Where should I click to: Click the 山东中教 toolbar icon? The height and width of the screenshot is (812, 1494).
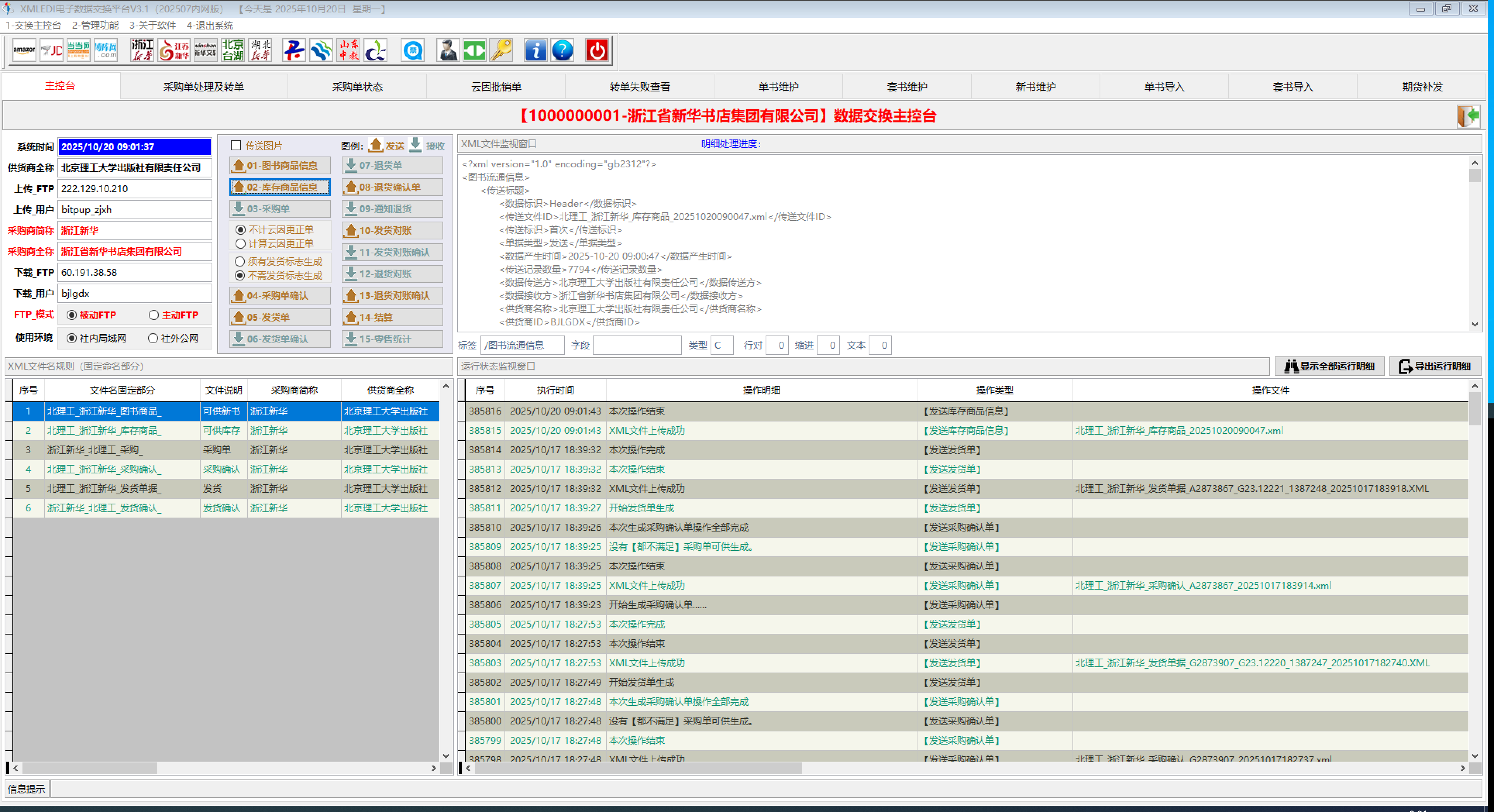point(349,50)
